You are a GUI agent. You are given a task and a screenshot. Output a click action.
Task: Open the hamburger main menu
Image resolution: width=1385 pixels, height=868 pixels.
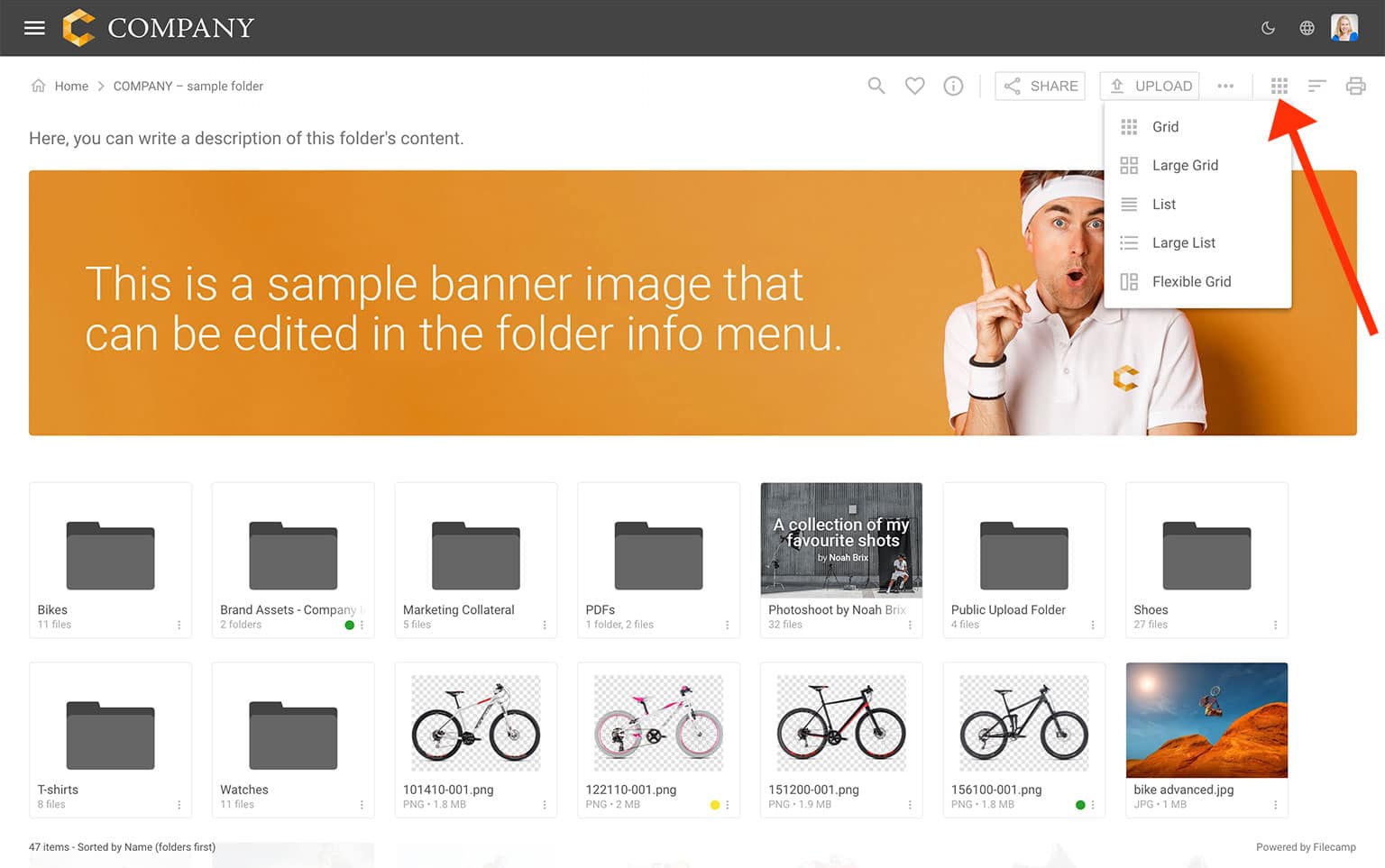tap(34, 28)
